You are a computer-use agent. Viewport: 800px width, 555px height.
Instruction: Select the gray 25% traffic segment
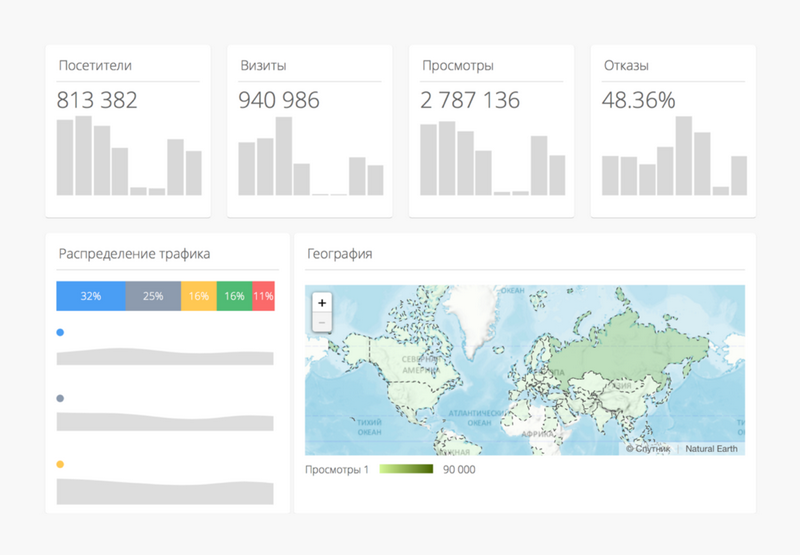pos(153,296)
